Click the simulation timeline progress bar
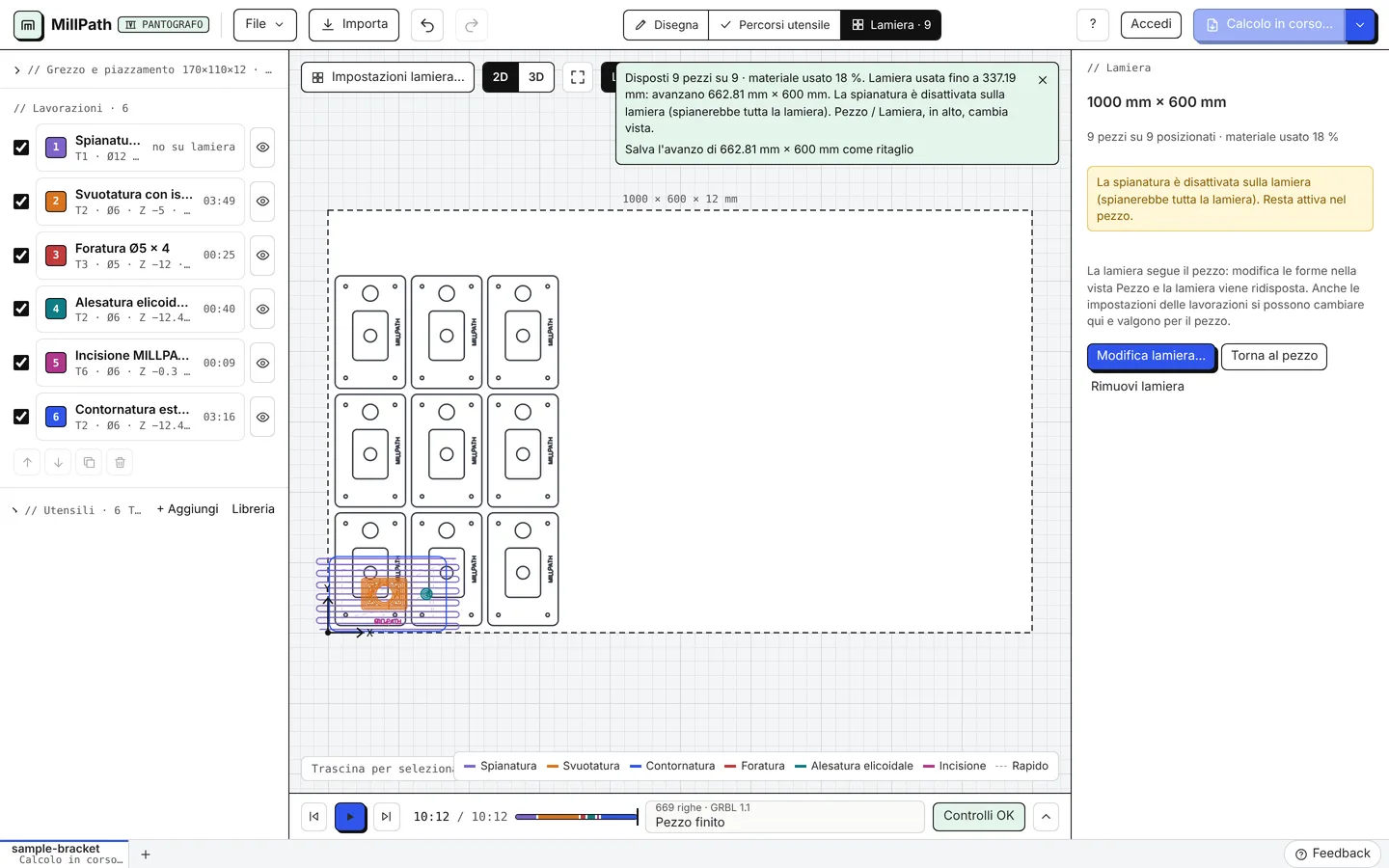 point(577,817)
